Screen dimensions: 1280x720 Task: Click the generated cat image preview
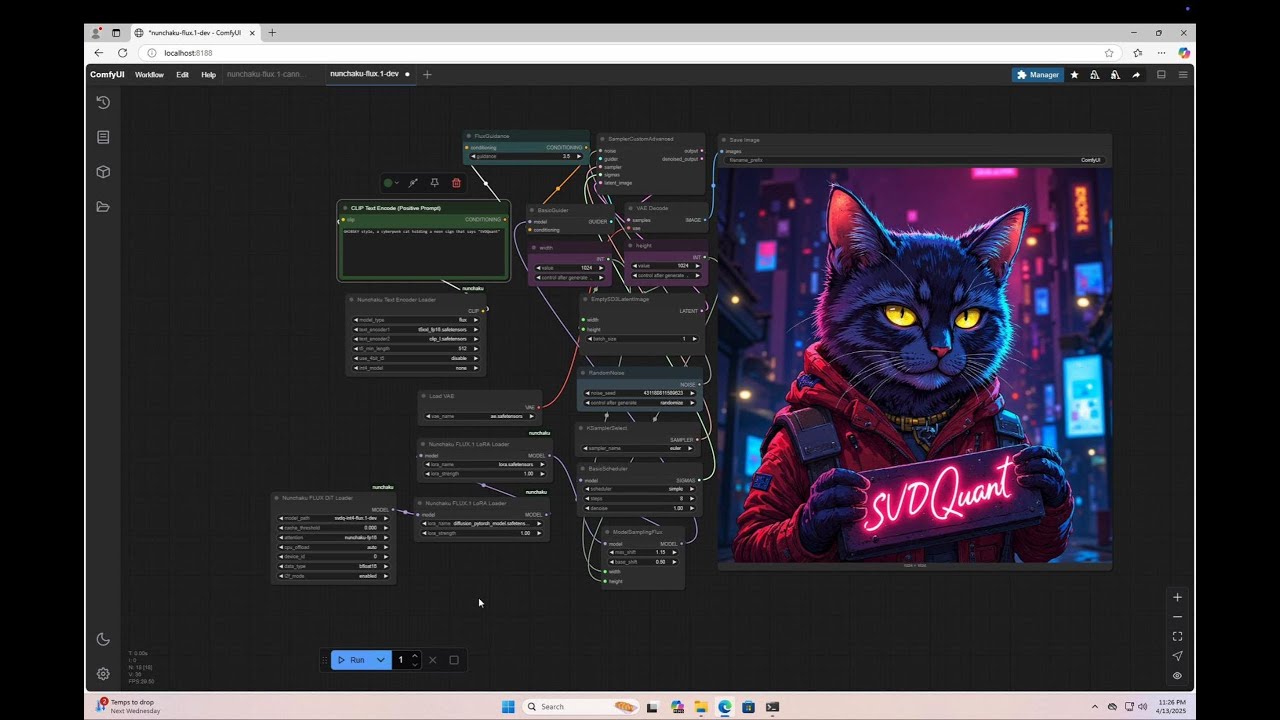click(915, 365)
